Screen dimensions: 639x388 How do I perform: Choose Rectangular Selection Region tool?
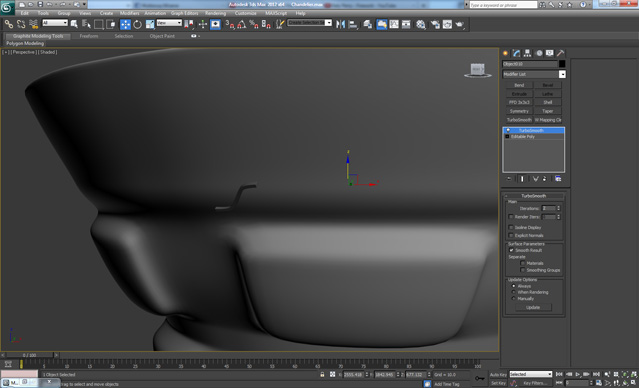coord(99,24)
